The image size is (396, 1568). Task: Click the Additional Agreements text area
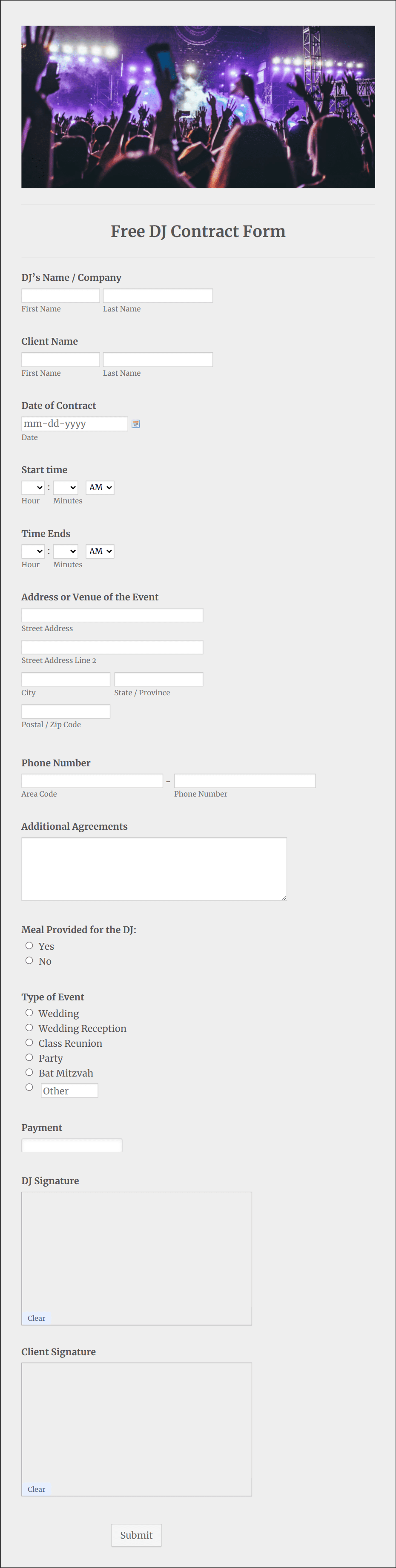pos(154,869)
